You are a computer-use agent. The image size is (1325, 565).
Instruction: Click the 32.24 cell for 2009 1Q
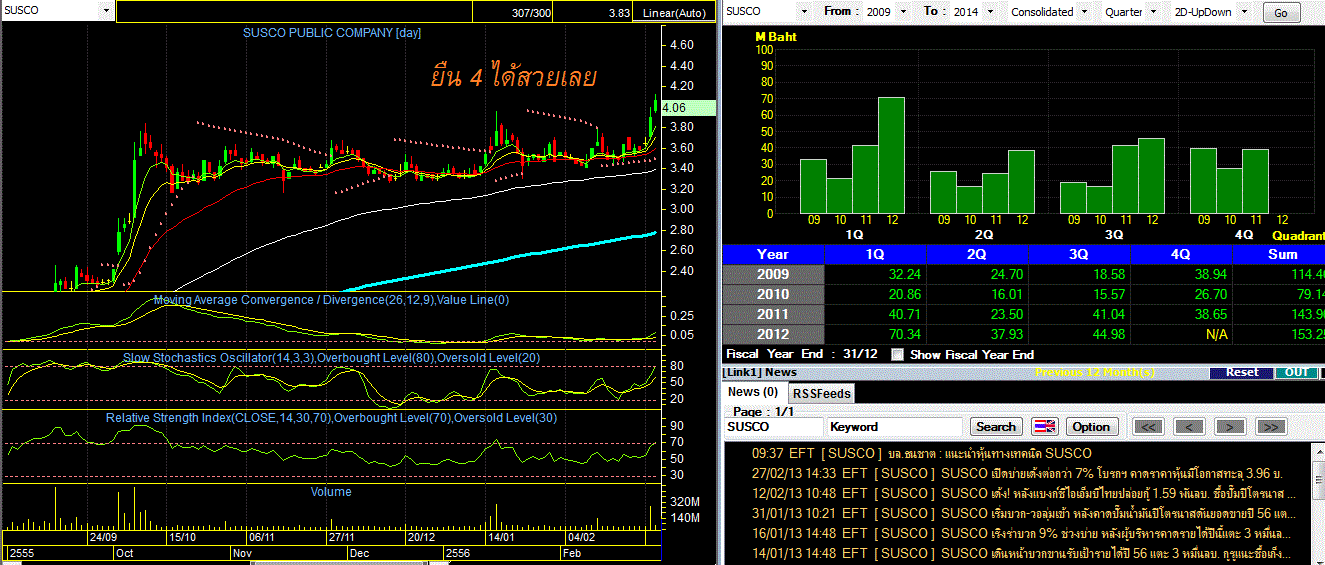point(875,274)
